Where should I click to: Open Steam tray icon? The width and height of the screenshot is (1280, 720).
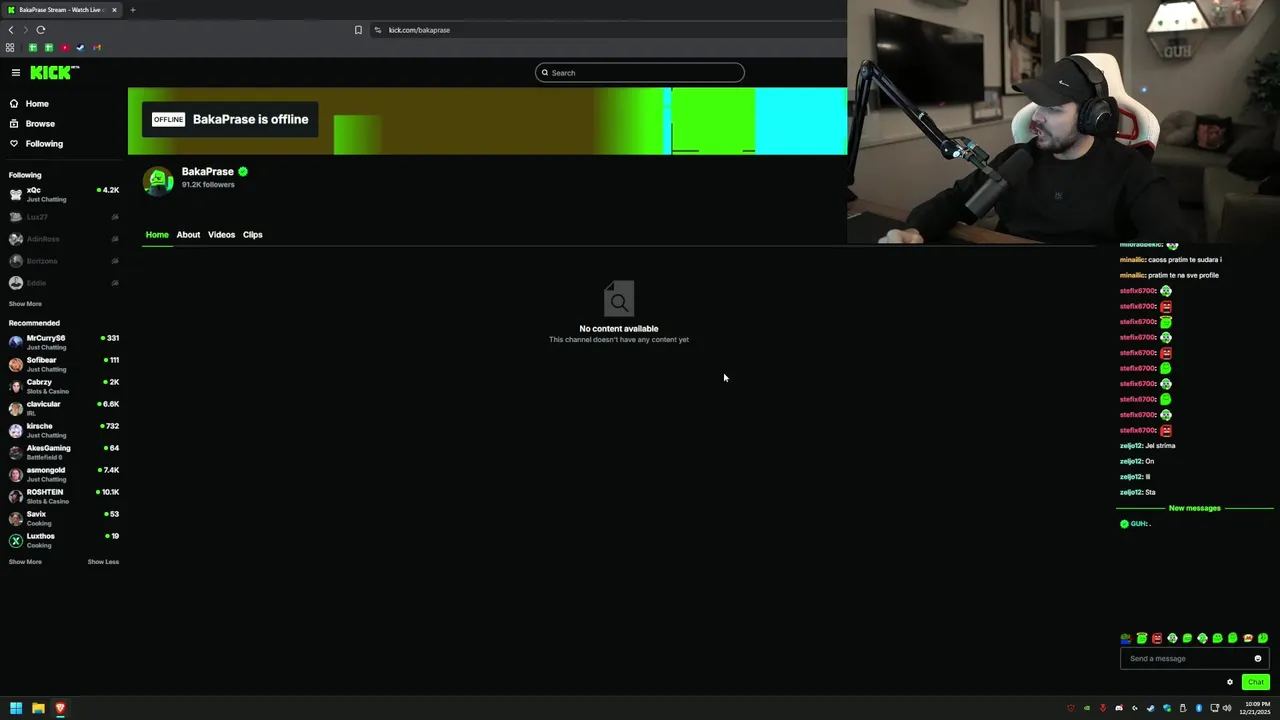click(1151, 708)
